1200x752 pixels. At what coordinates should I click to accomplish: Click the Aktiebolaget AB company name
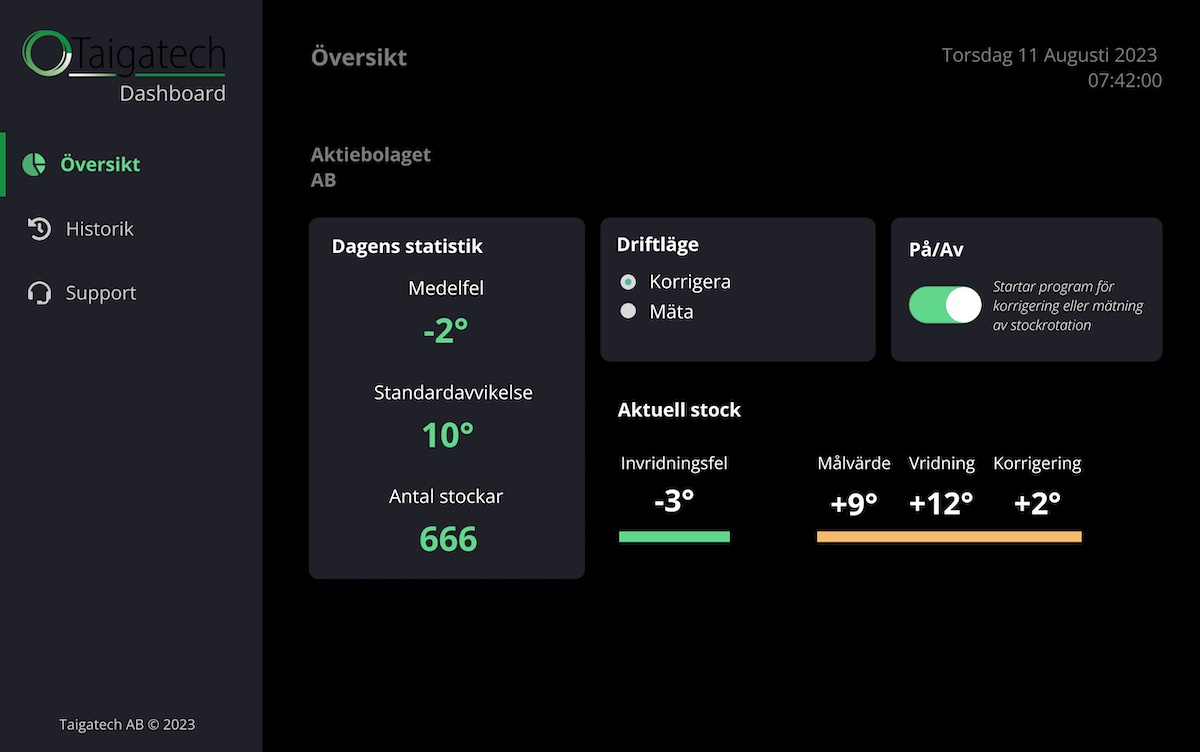click(x=371, y=168)
